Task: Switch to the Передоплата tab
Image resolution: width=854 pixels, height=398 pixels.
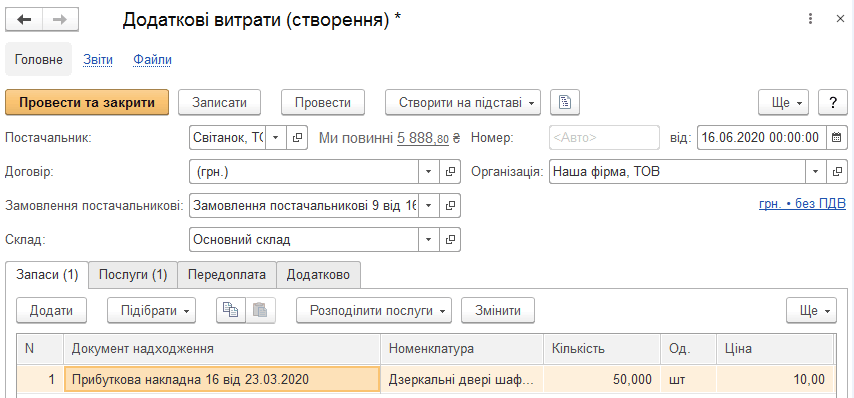Action: (x=227, y=274)
